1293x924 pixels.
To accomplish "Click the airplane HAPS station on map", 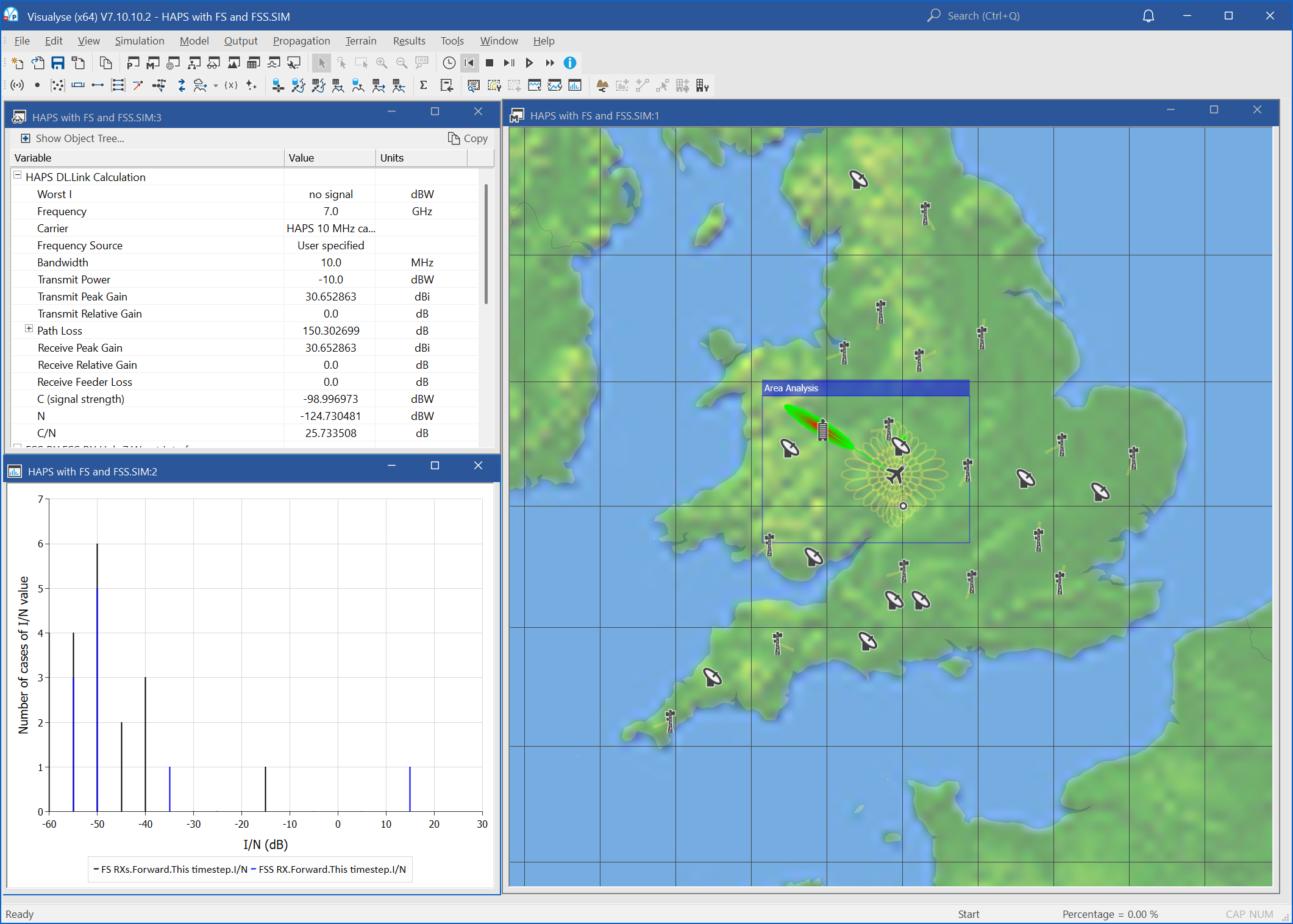I will tap(895, 475).
